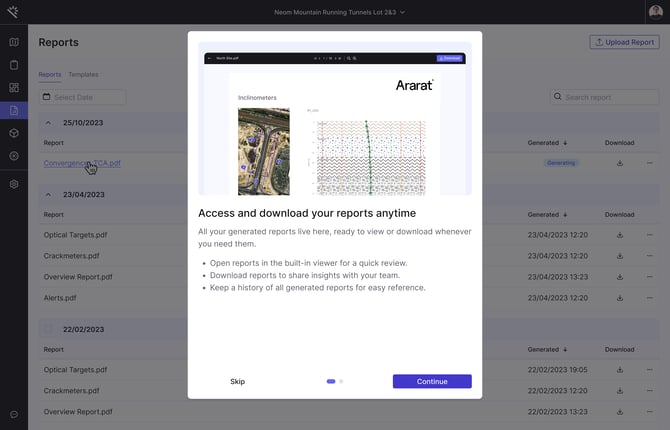Download Alerts.pdf from 23/04/2023
Image resolution: width=670 pixels, height=430 pixels.
coord(620,297)
